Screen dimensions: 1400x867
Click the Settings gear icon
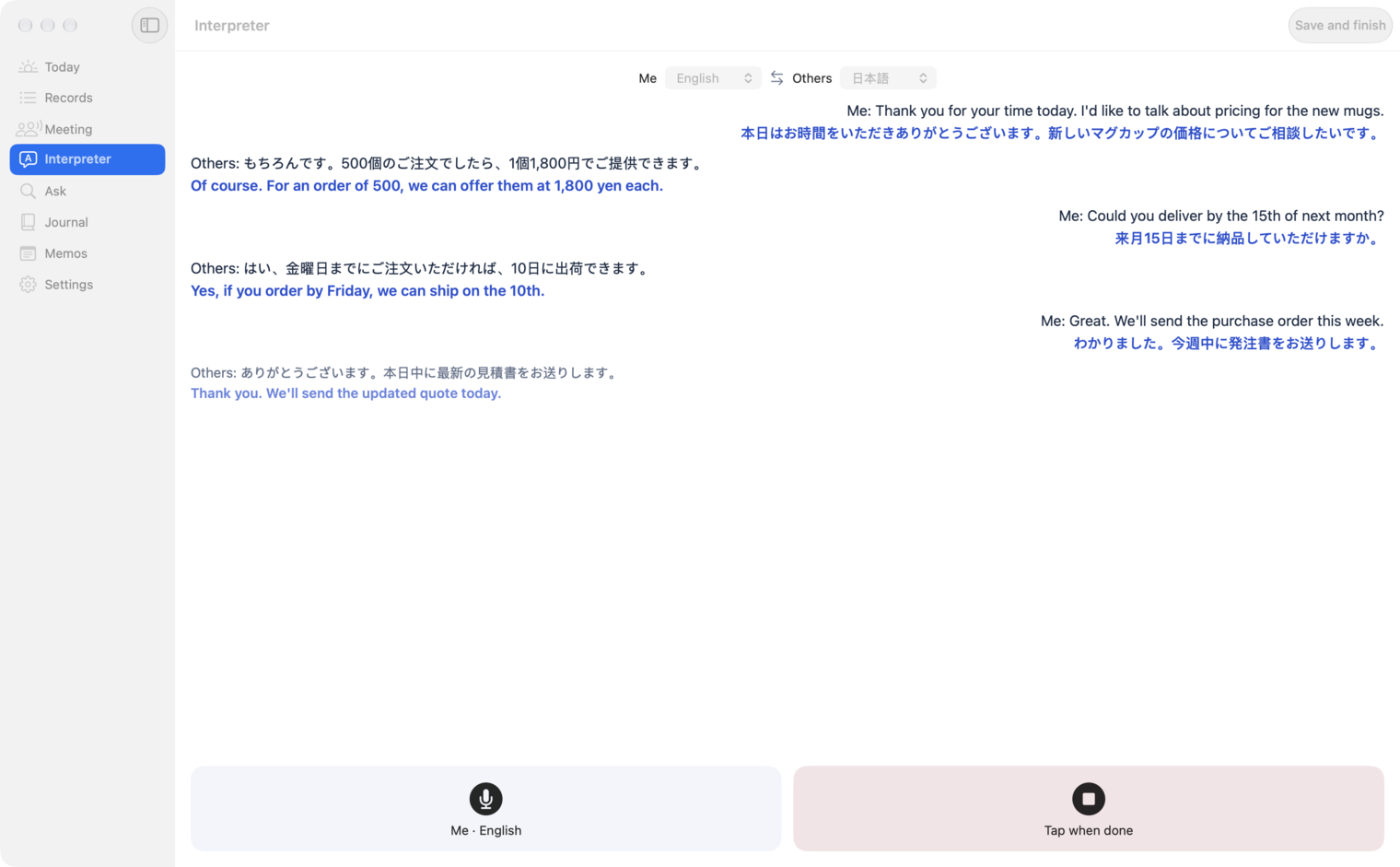(28, 285)
